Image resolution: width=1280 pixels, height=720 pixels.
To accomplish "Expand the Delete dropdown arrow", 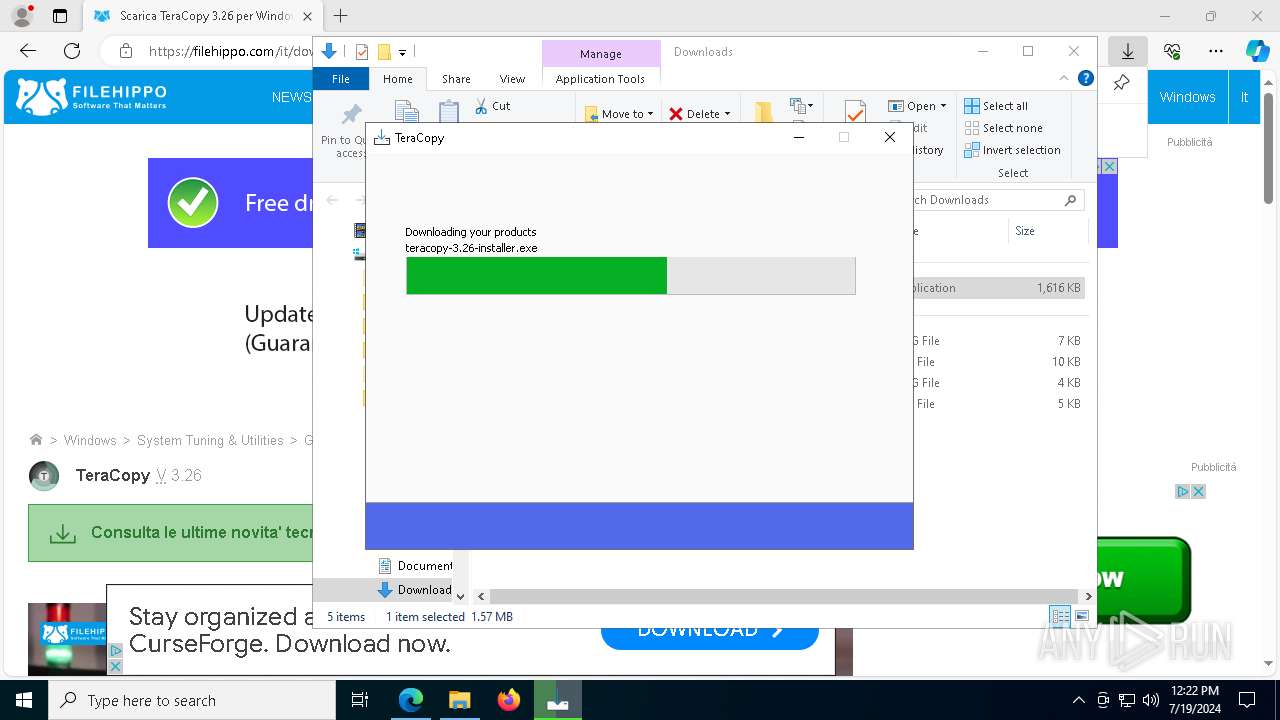I will coord(727,114).
